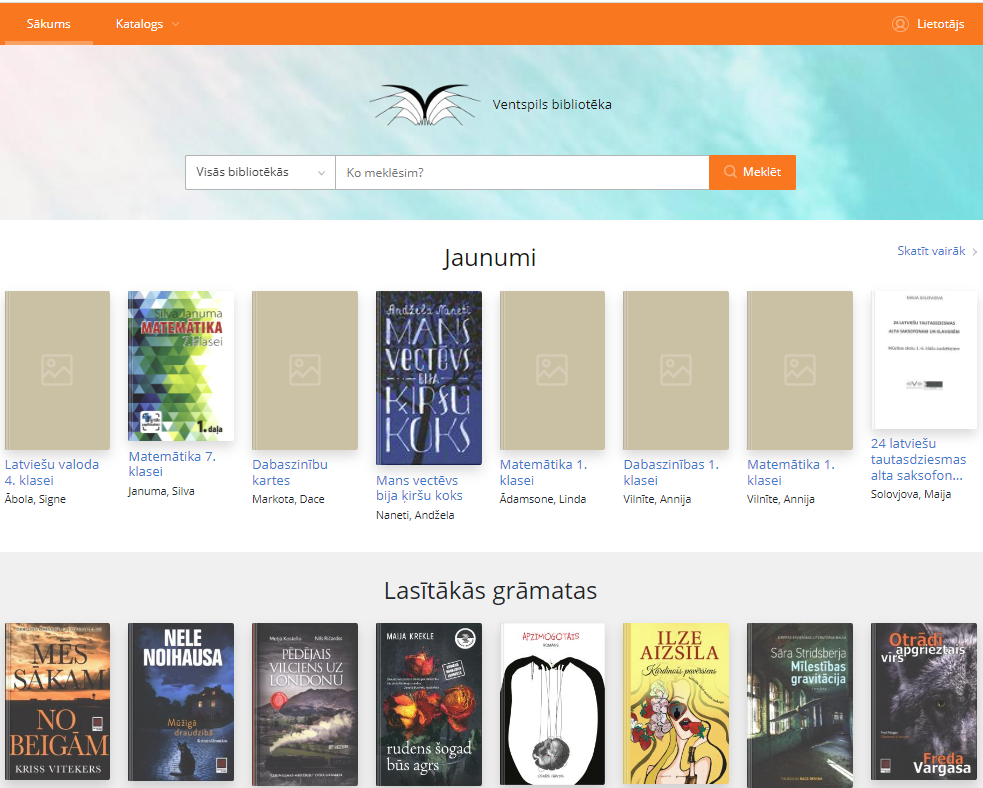Click the Skatīt vairāk arrow icon
This screenshot has height=788, width=983.
pyautogui.click(x=974, y=252)
